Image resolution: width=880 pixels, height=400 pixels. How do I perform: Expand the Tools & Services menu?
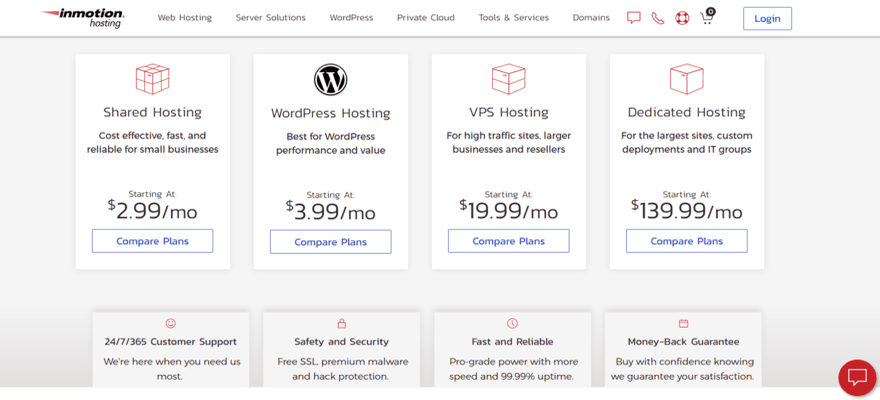(513, 18)
